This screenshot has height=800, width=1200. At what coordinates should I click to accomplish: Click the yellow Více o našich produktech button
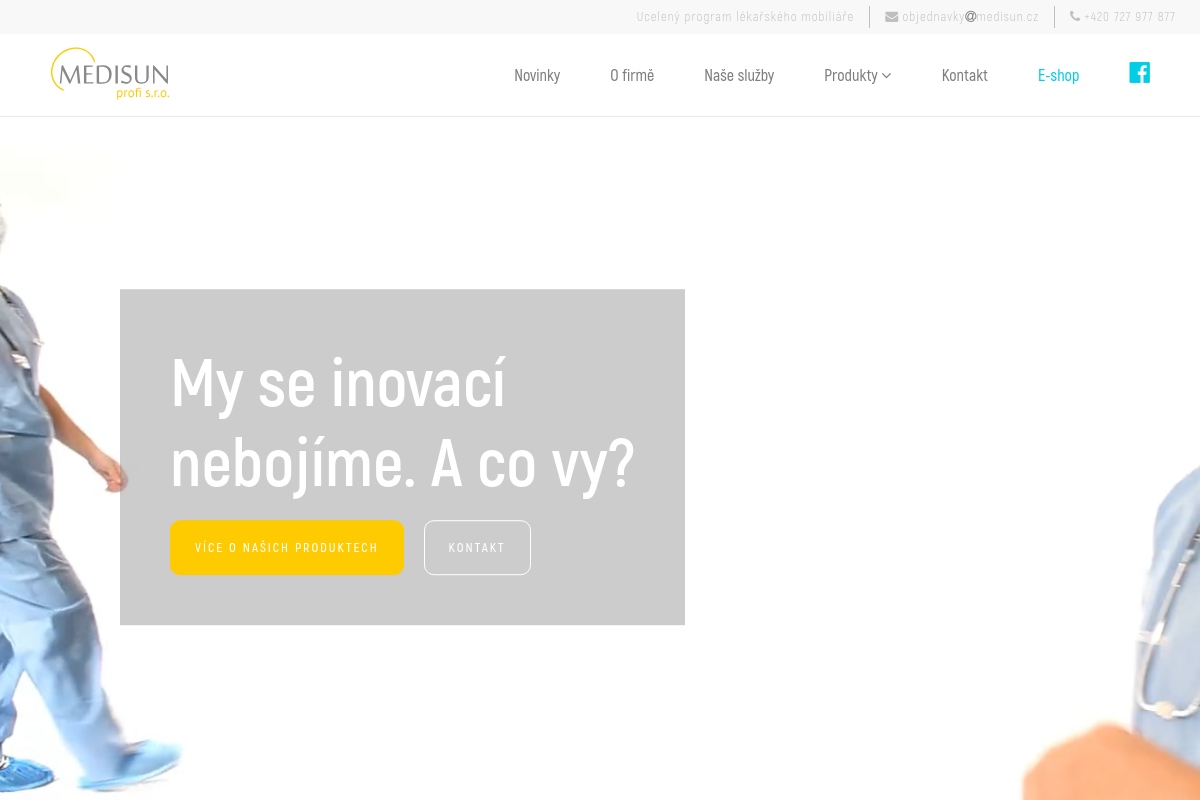click(286, 548)
